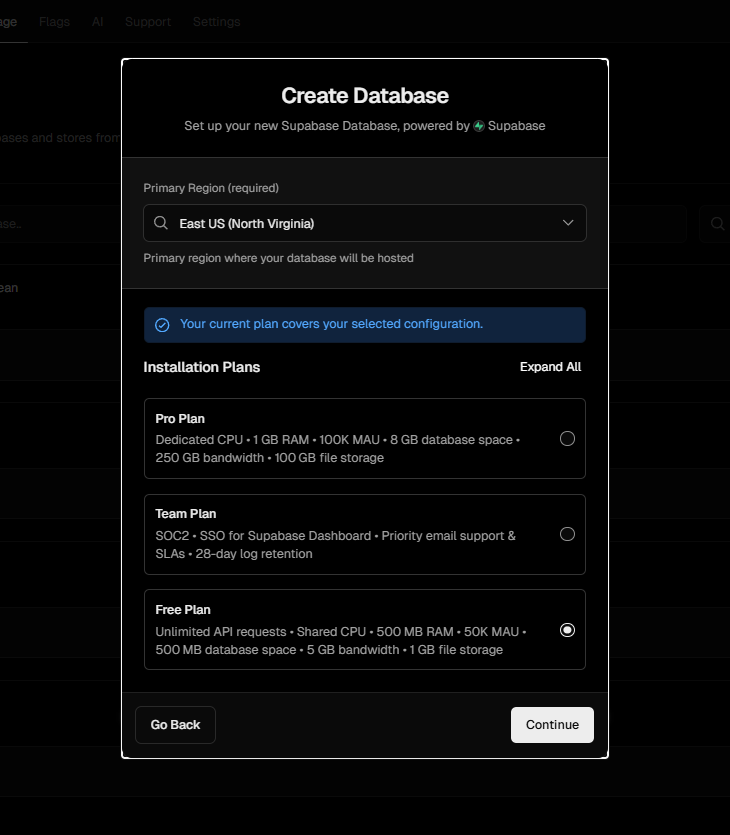Click the Continue button
The image size is (730, 835).
(552, 725)
